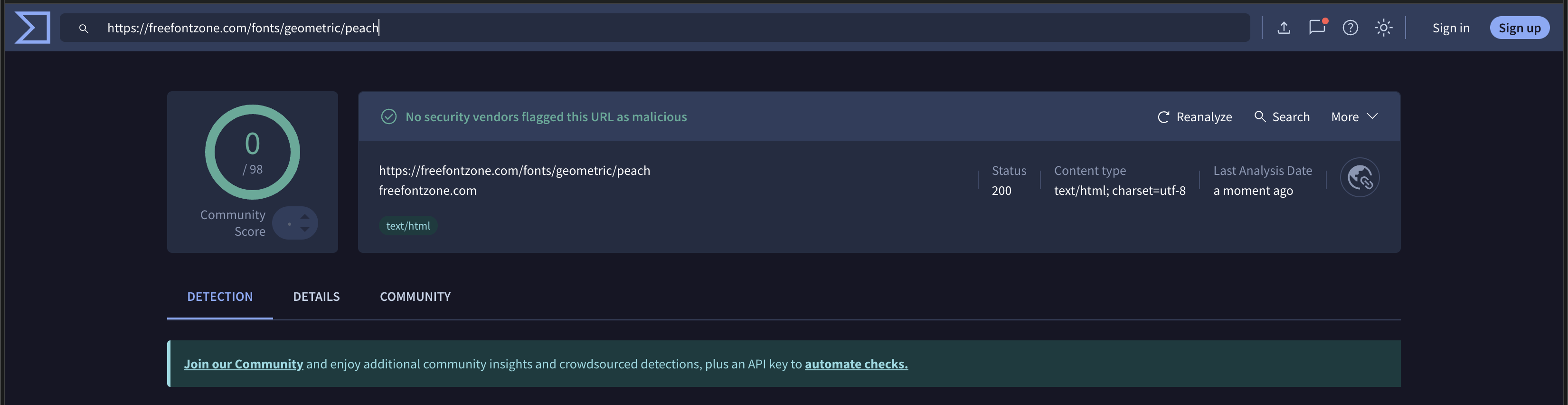Click the VirusTotal logo icon

point(33,28)
